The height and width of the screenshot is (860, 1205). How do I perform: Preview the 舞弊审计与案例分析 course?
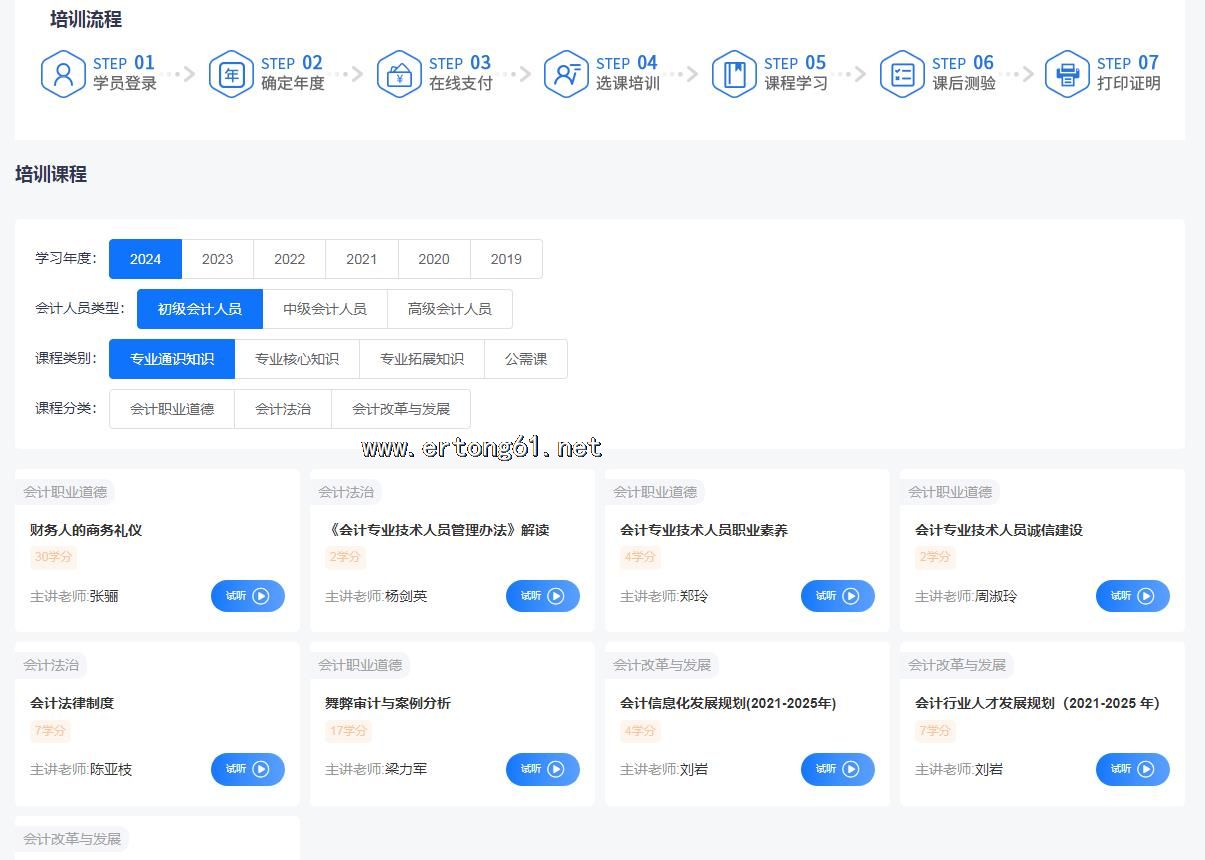[x=542, y=769]
